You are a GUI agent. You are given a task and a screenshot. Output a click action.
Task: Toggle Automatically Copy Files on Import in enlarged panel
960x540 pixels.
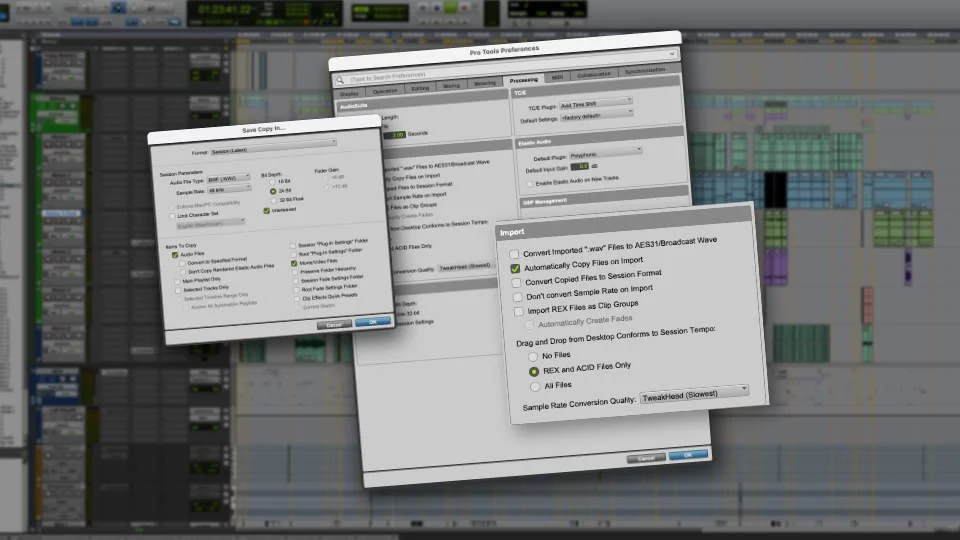pos(515,268)
